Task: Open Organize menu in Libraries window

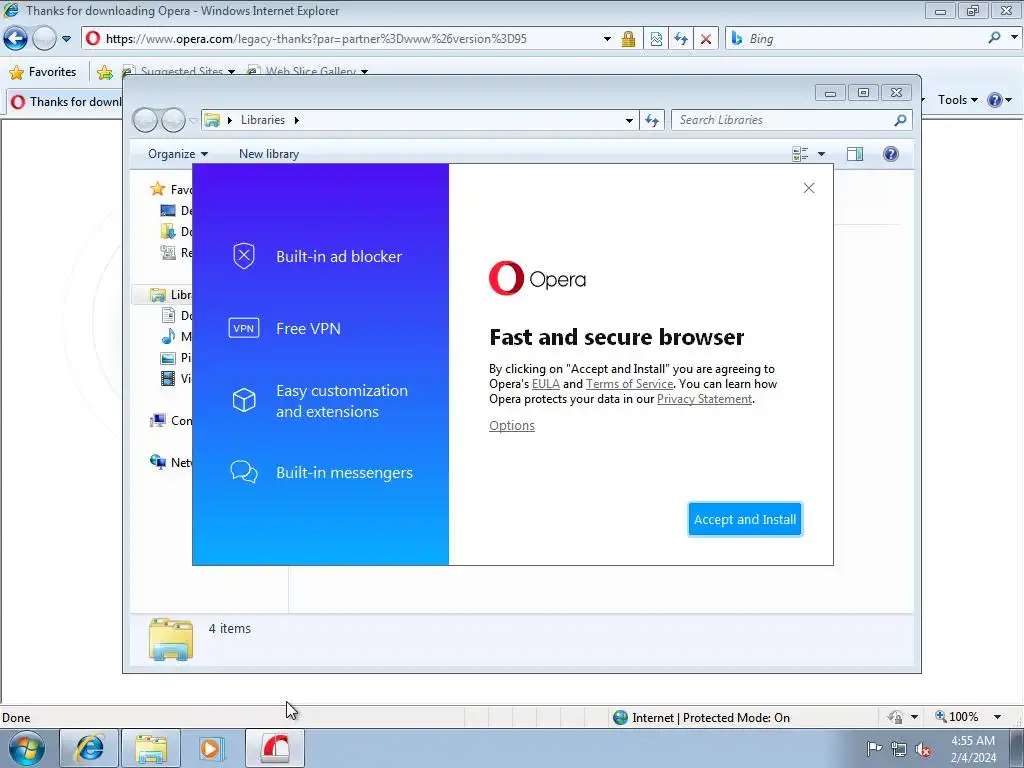Action: click(178, 154)
